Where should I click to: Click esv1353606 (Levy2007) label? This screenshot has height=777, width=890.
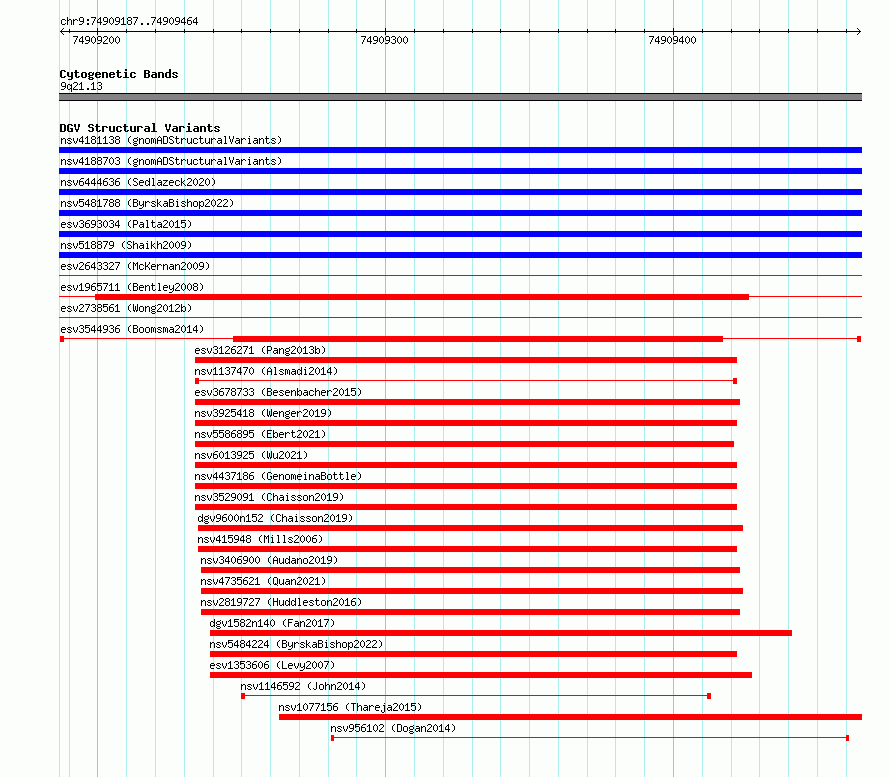click(272, 665)
